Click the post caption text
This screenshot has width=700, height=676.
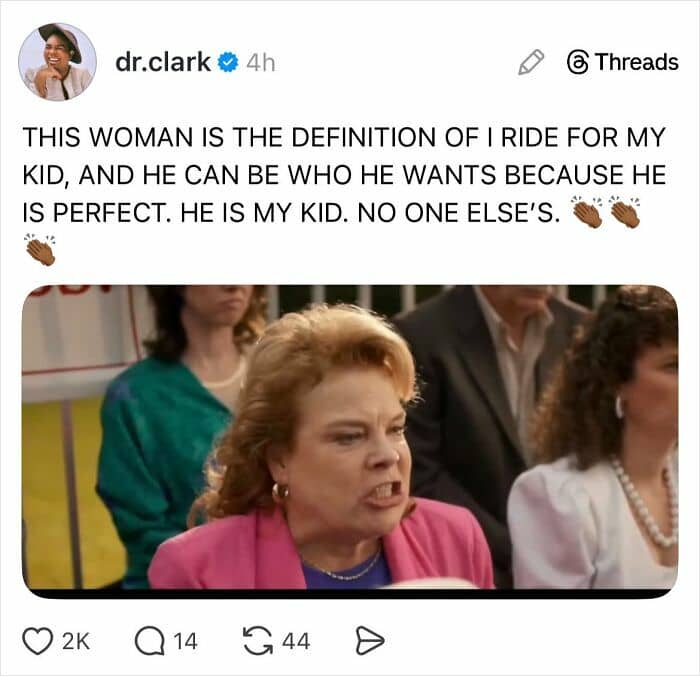340,176
